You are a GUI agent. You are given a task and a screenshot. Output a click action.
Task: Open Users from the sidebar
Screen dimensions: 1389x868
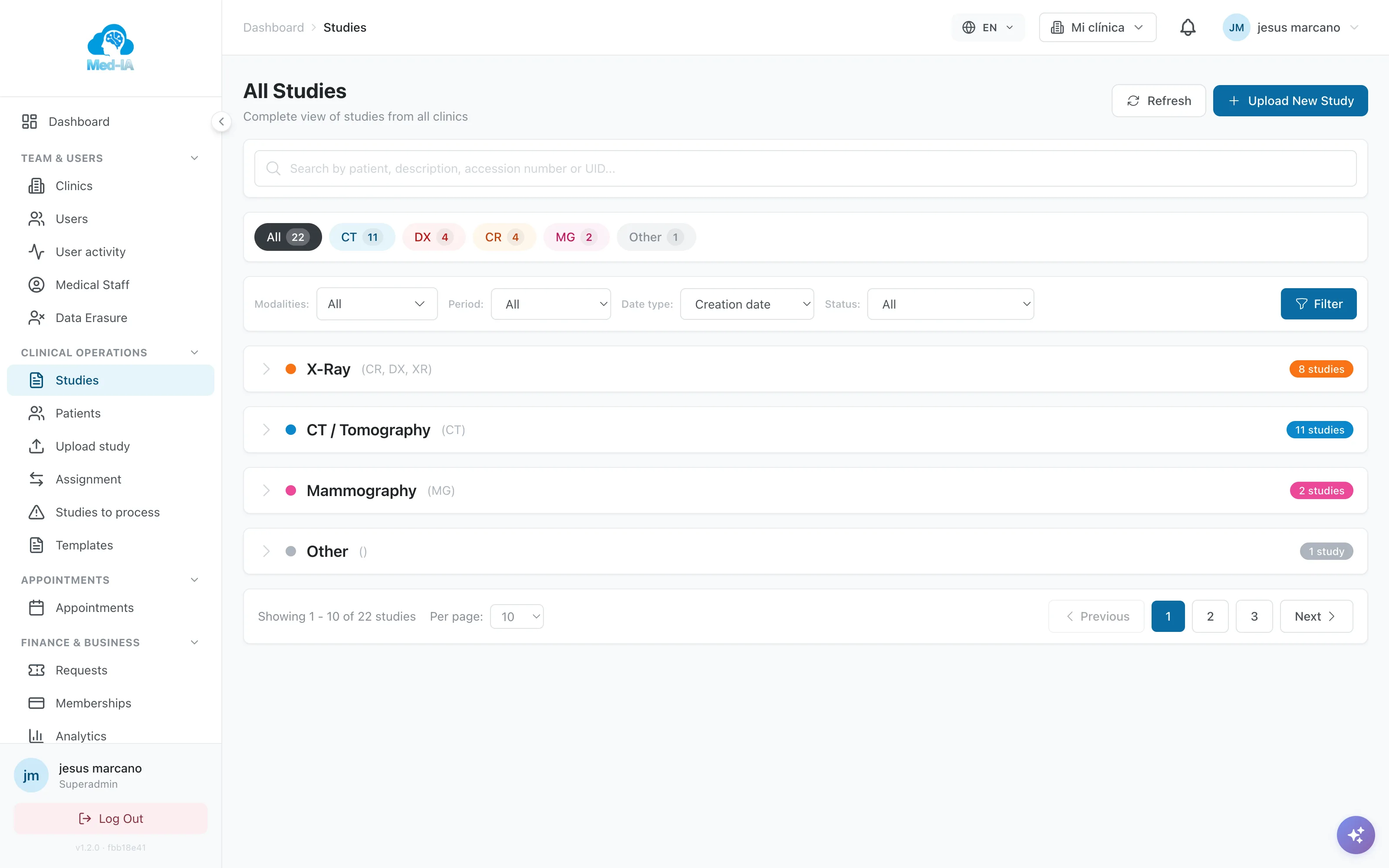tap(110, 219)
